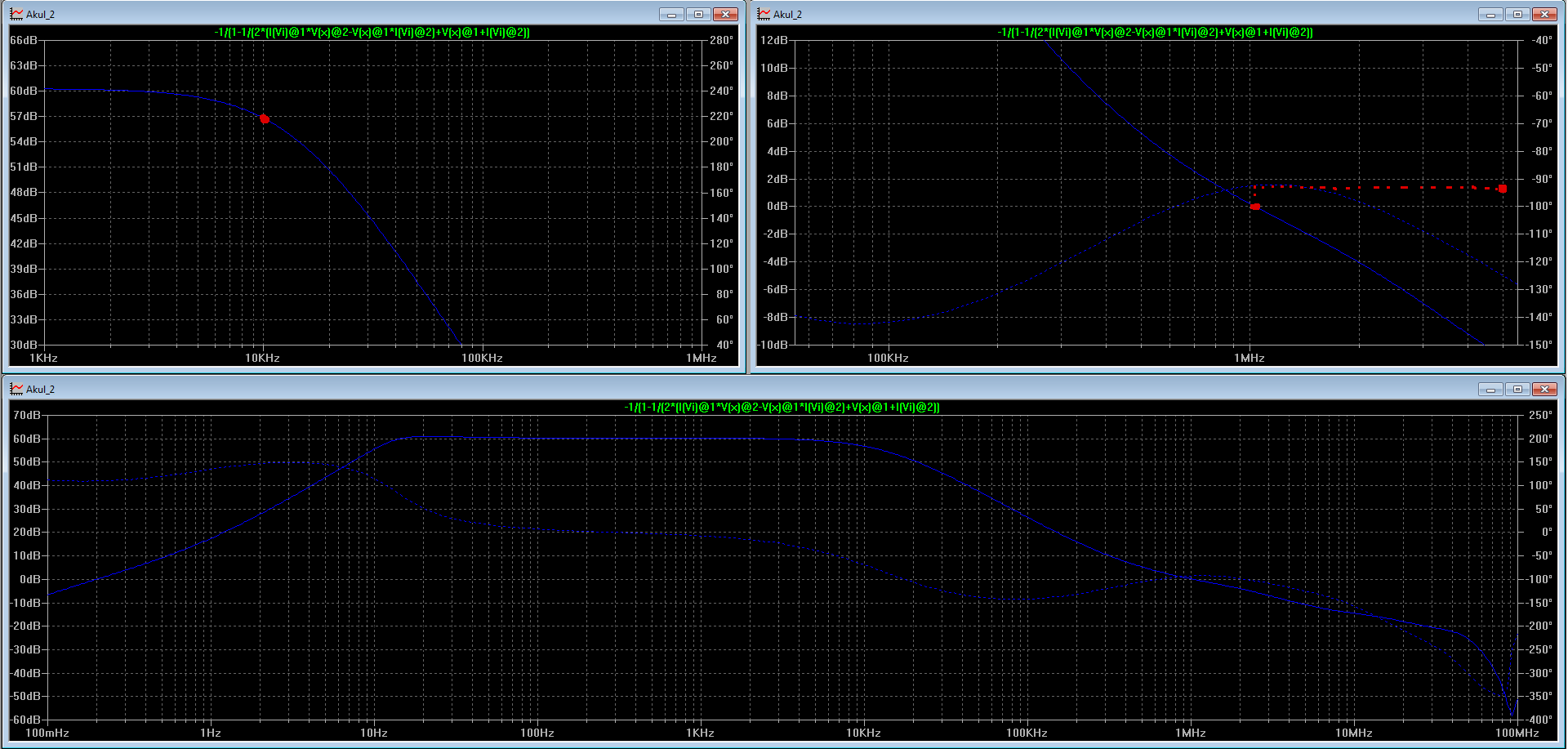The image size is (1568, 749).
Task: Maximize the bottom Akul_2 plot window
Action: tap(1517, 390)
